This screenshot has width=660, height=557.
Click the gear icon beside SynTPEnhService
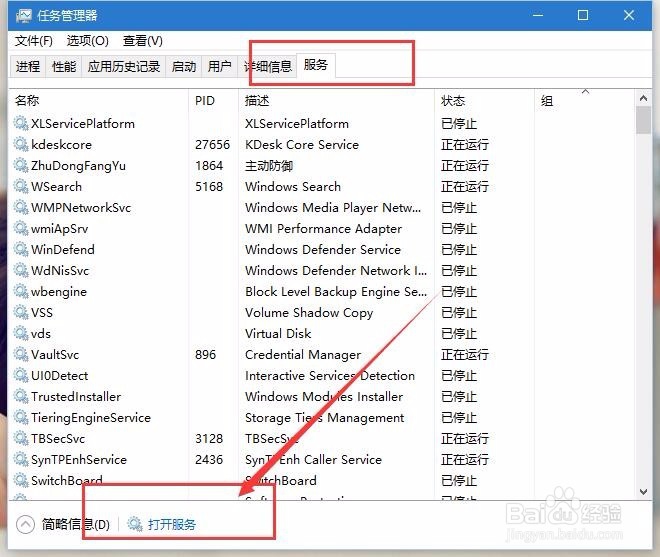(21, 459)
